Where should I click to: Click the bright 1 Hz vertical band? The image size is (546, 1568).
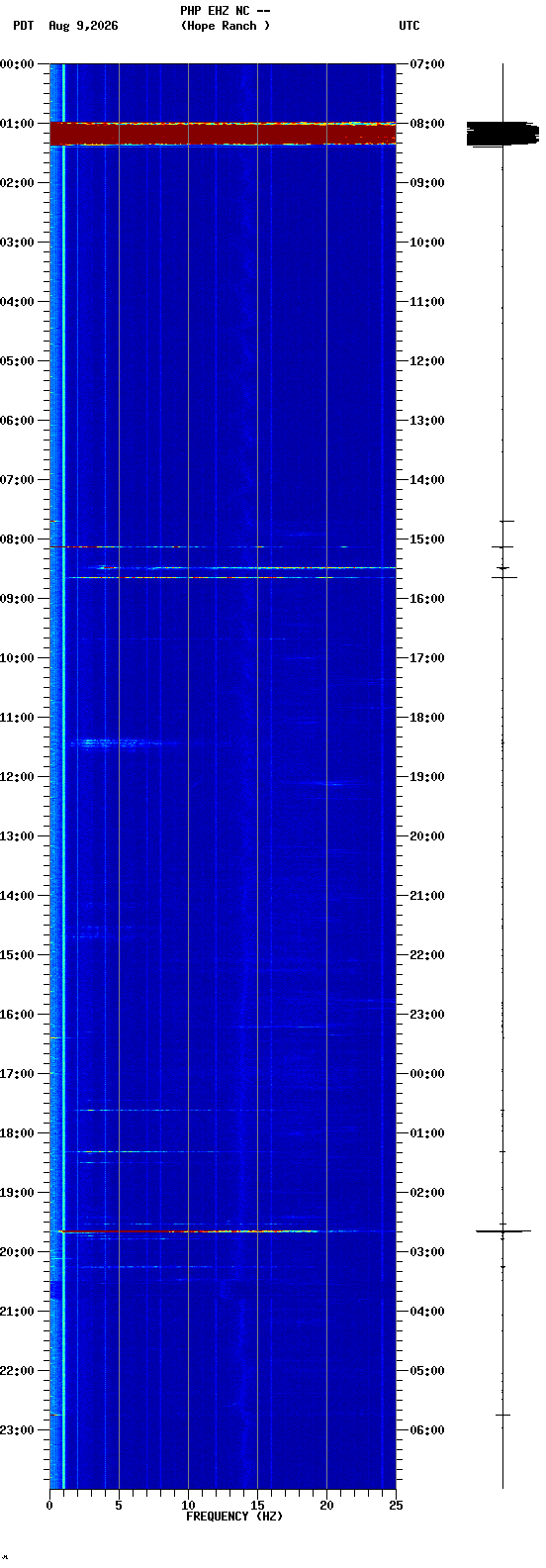coord(63,777)
